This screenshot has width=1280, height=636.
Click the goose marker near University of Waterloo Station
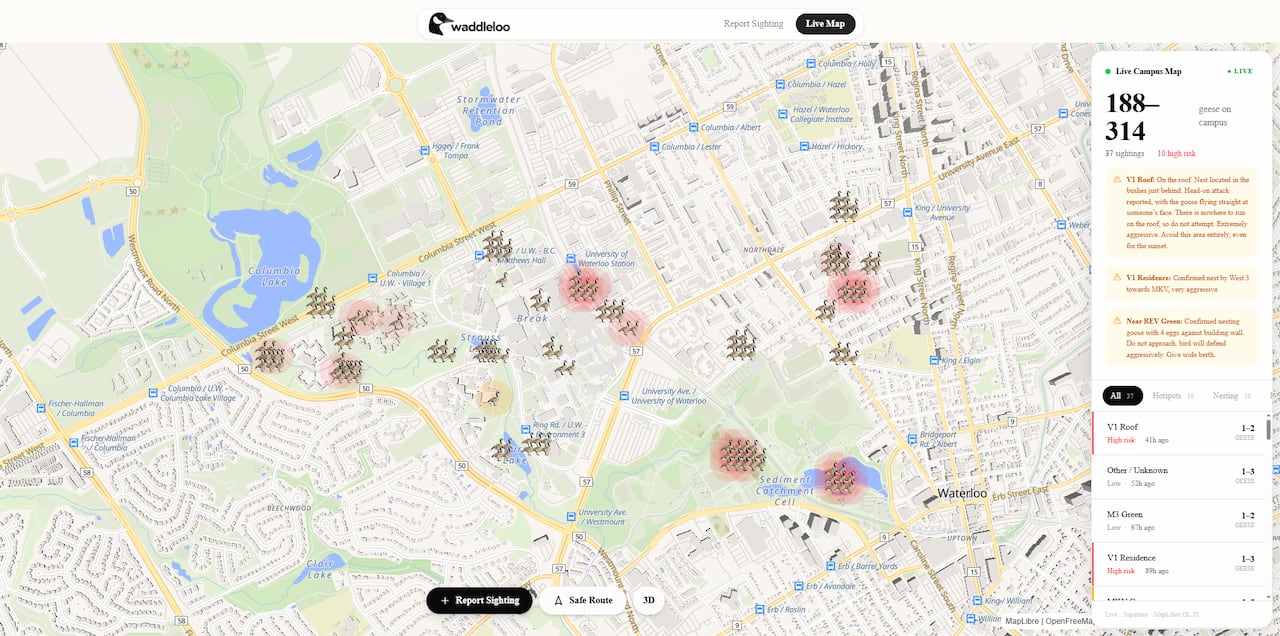[x=585, y=290]
